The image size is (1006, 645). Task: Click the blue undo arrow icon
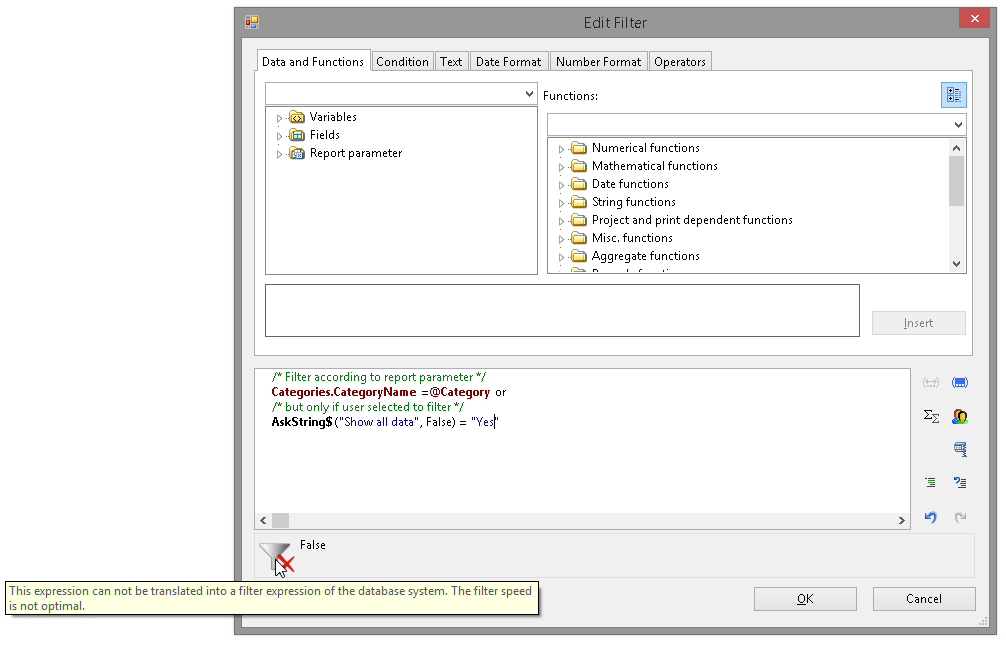tap(930, 517)
